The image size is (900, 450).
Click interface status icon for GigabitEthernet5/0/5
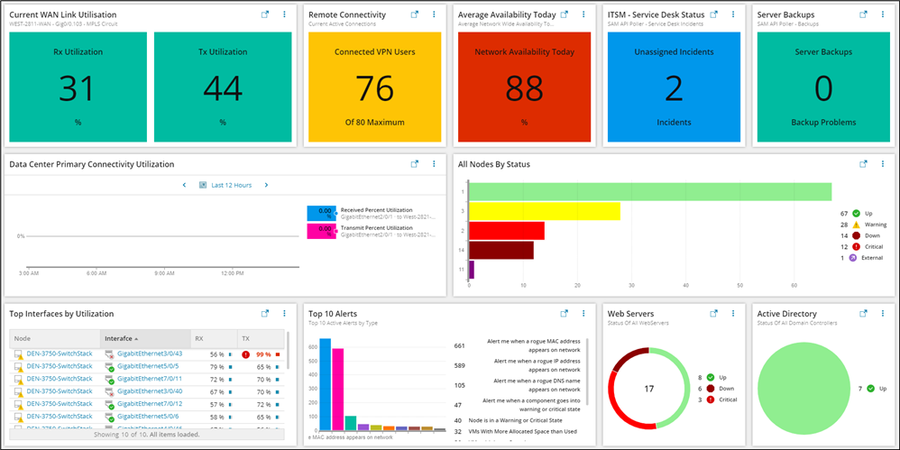click(x=110, y=367)
